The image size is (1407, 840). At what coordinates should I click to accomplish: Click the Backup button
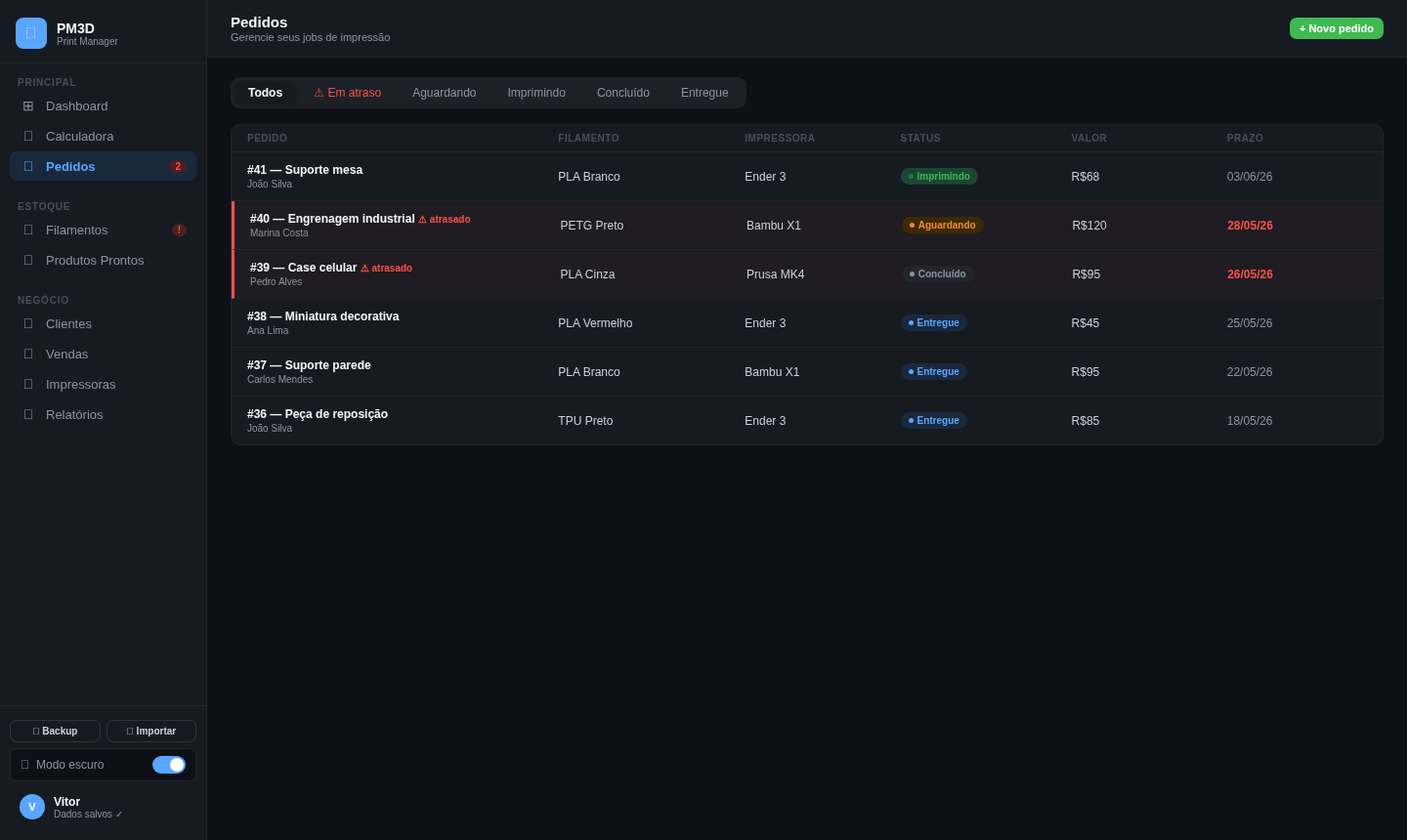point(55,731)
